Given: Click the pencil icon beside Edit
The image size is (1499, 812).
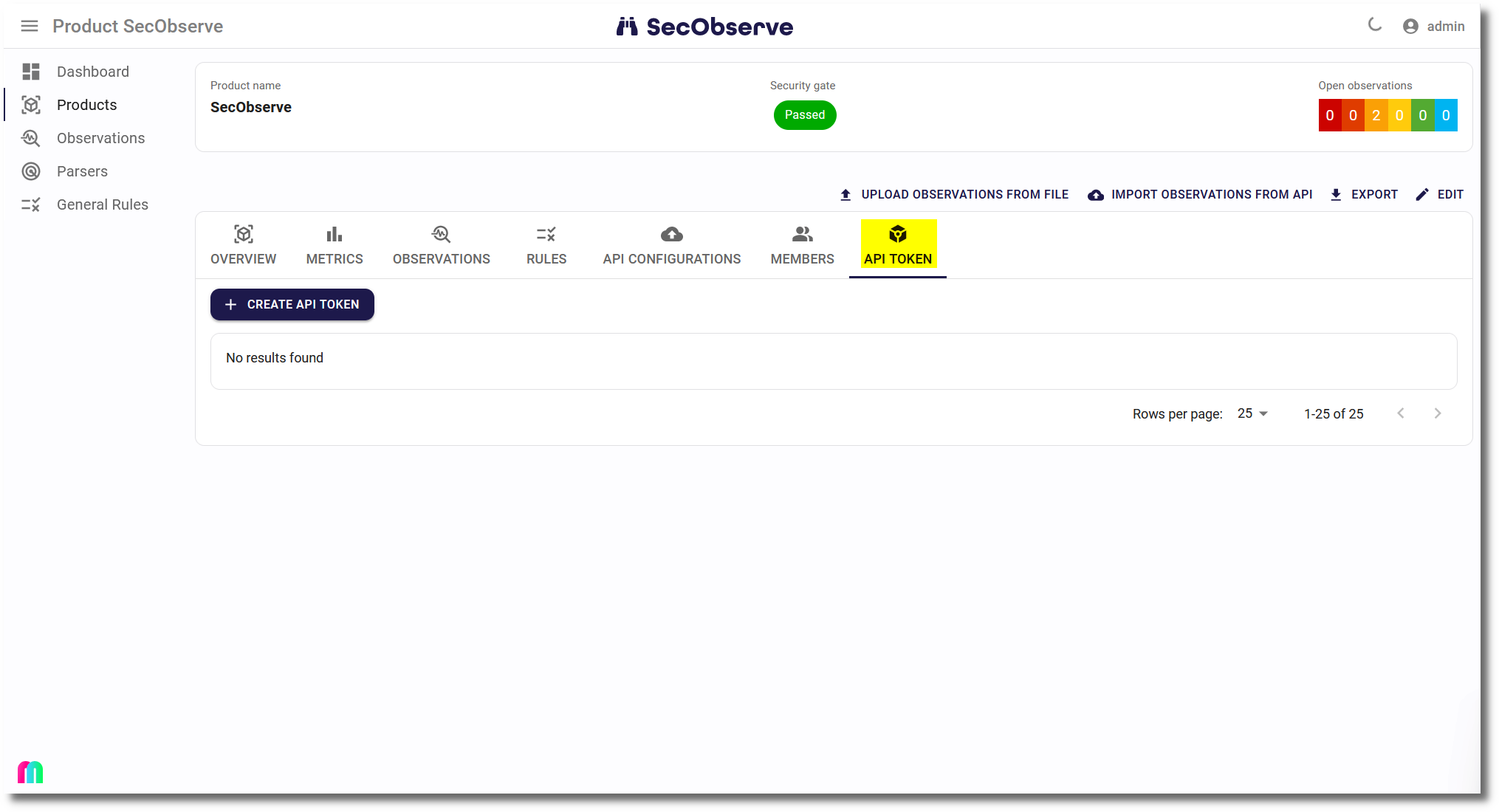Looking at the screenshot, I should click(x=1421, y=194).
